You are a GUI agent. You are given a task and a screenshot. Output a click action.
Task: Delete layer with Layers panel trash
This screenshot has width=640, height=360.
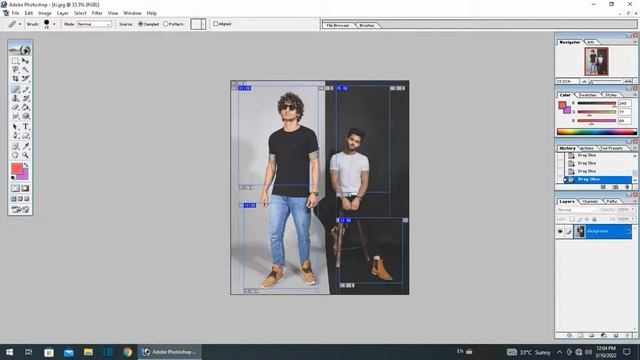(628, 335)
